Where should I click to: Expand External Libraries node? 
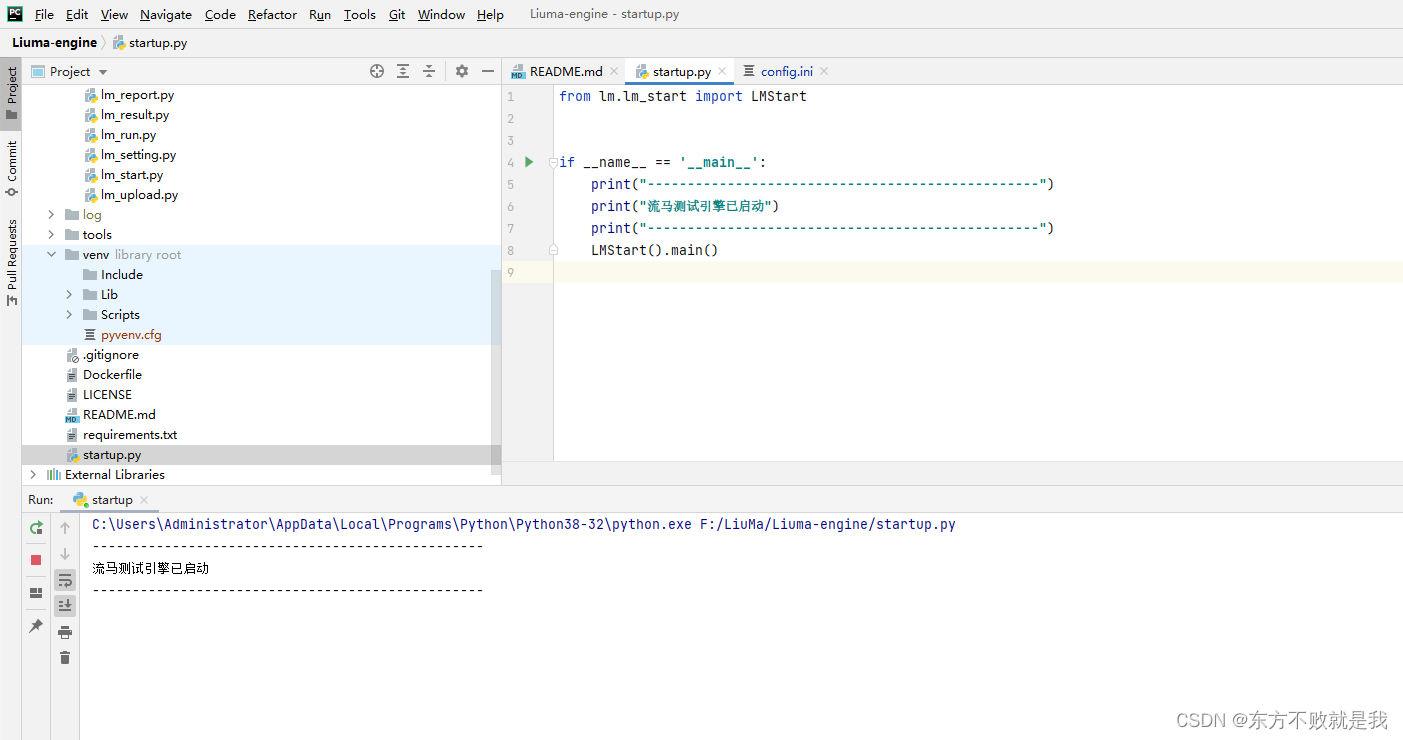click(33, 475)
